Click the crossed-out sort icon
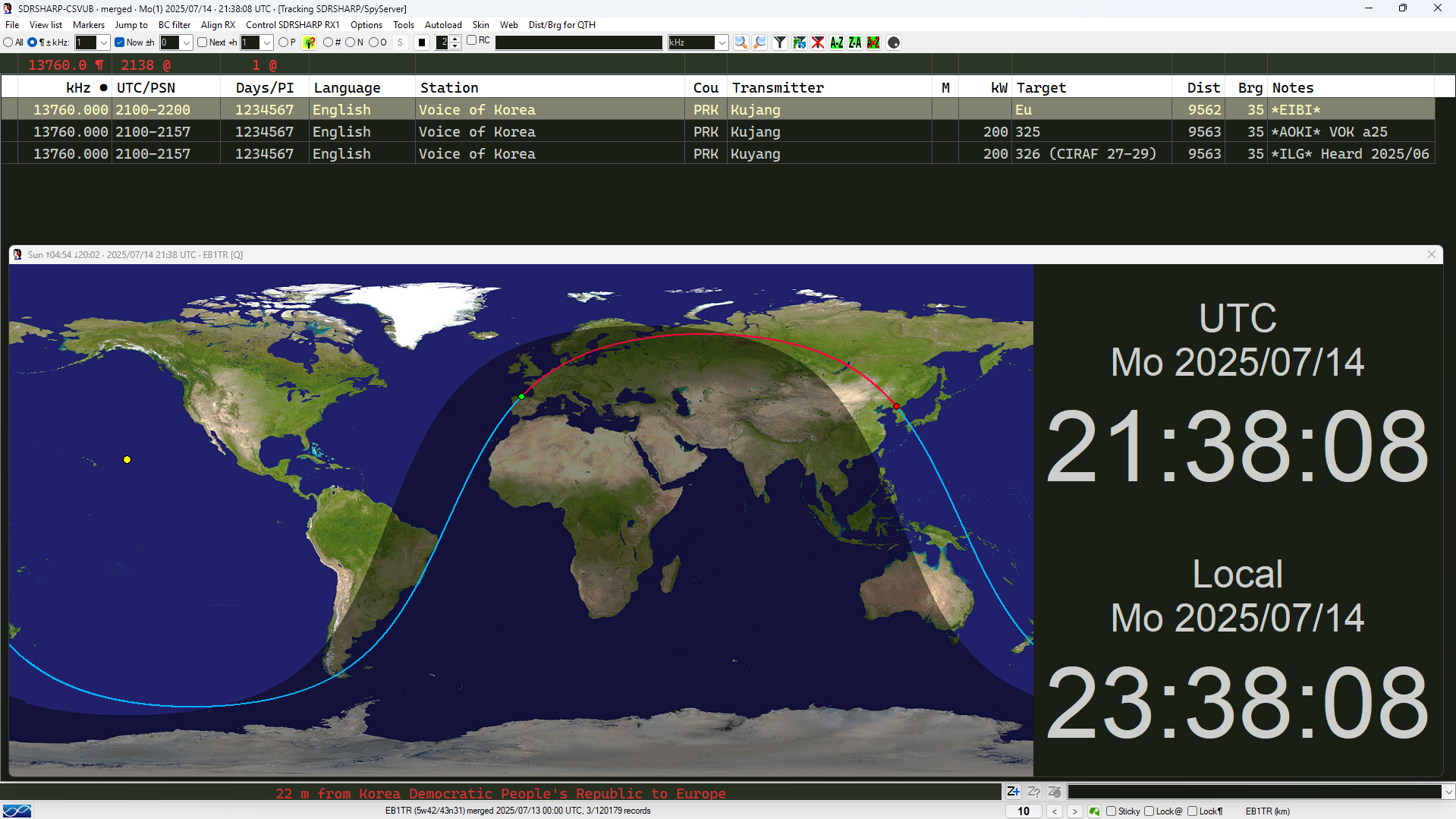 (x=874, y=43)
